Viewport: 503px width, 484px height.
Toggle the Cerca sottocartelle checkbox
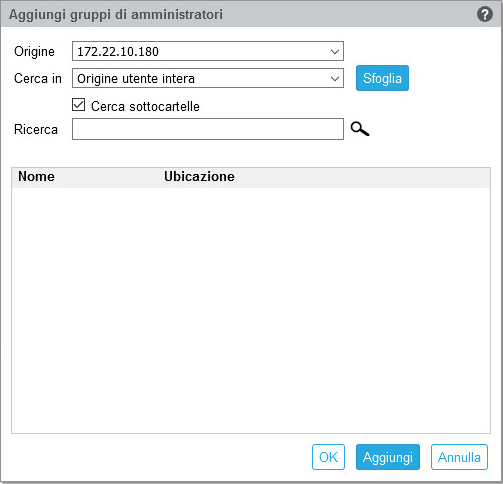pyautogui.click(x=79, y=105)
